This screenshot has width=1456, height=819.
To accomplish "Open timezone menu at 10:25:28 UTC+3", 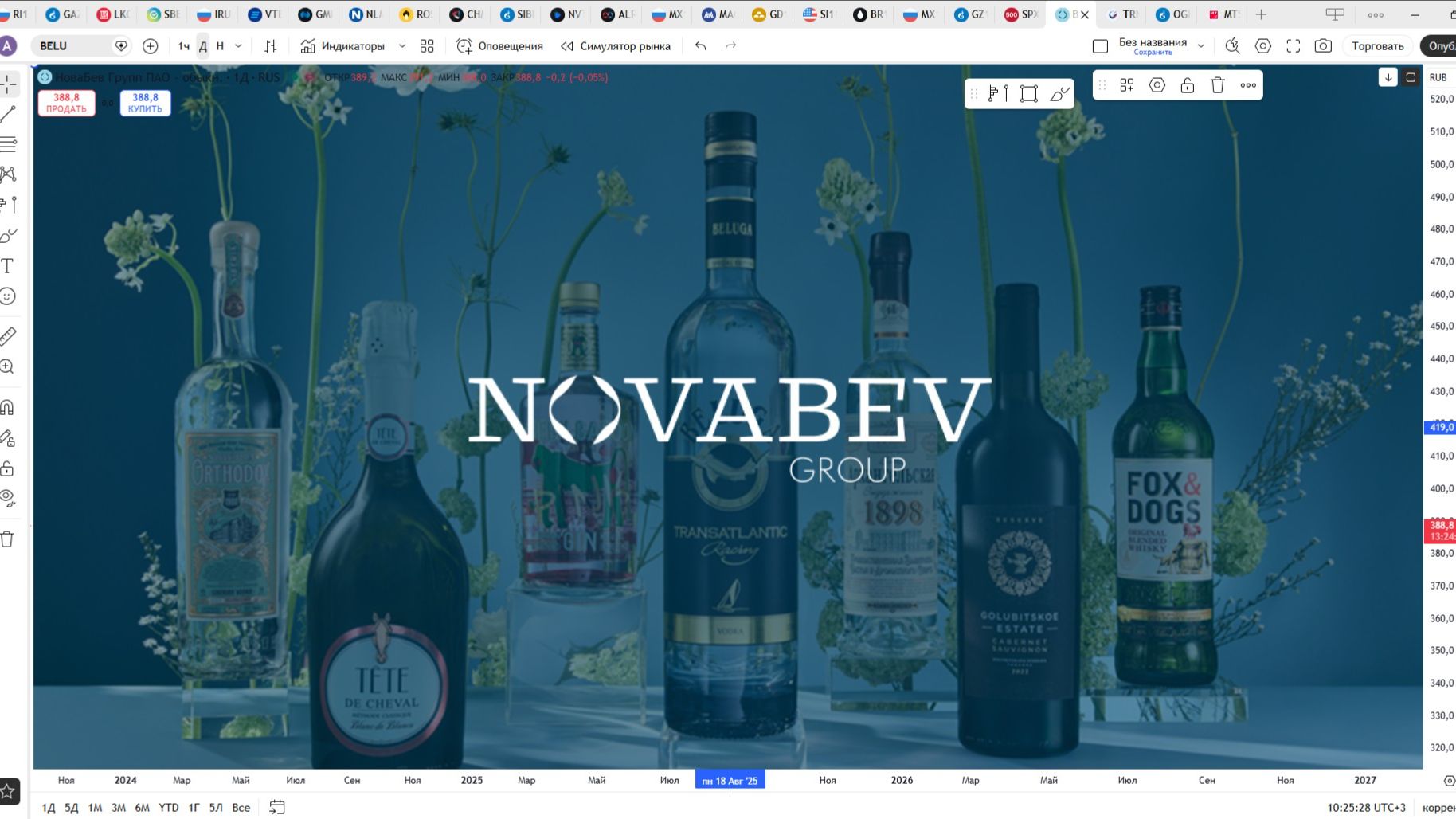I will coord(1366,808).
